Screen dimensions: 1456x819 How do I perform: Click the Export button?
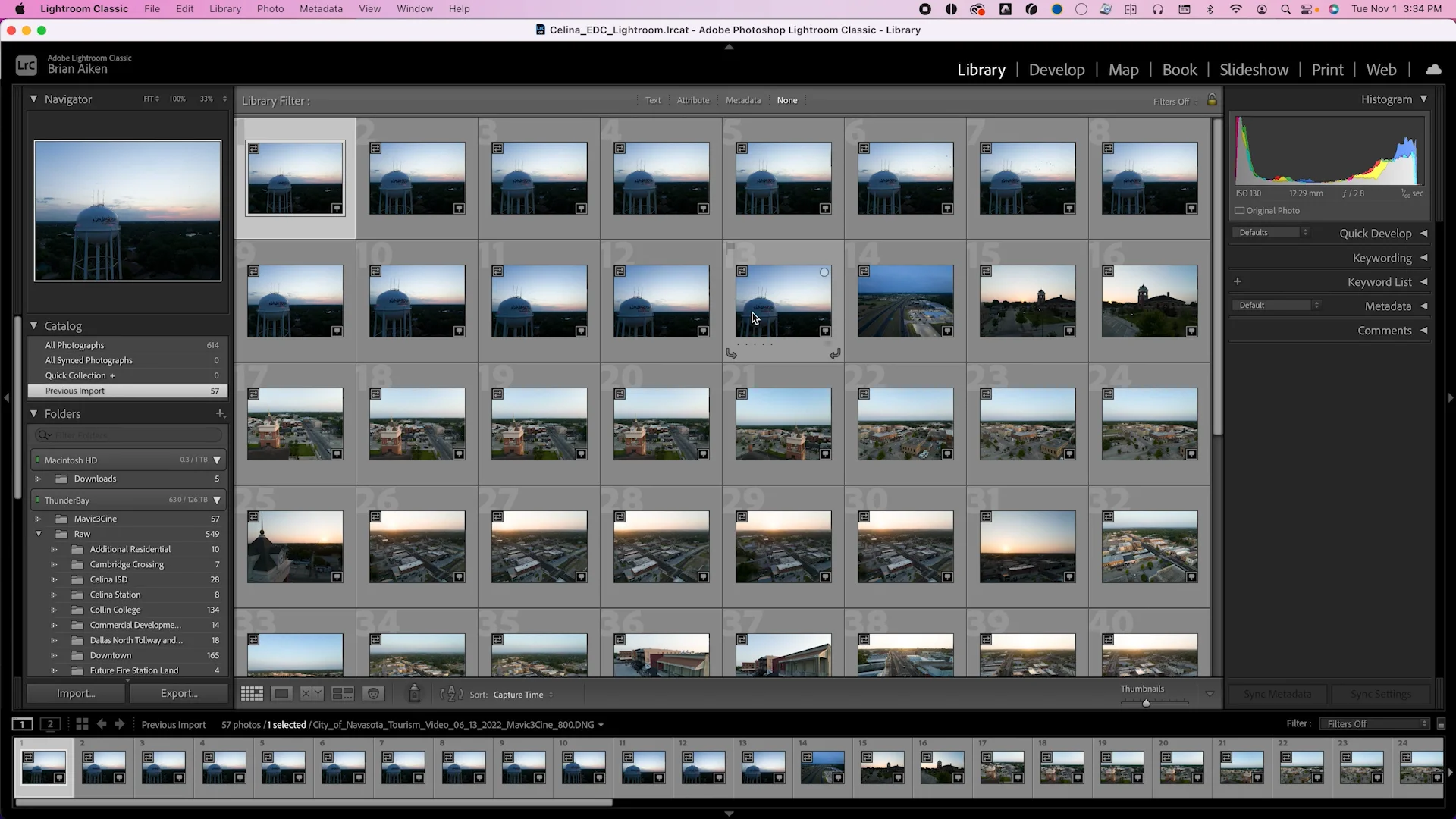[x=179, y=693]
